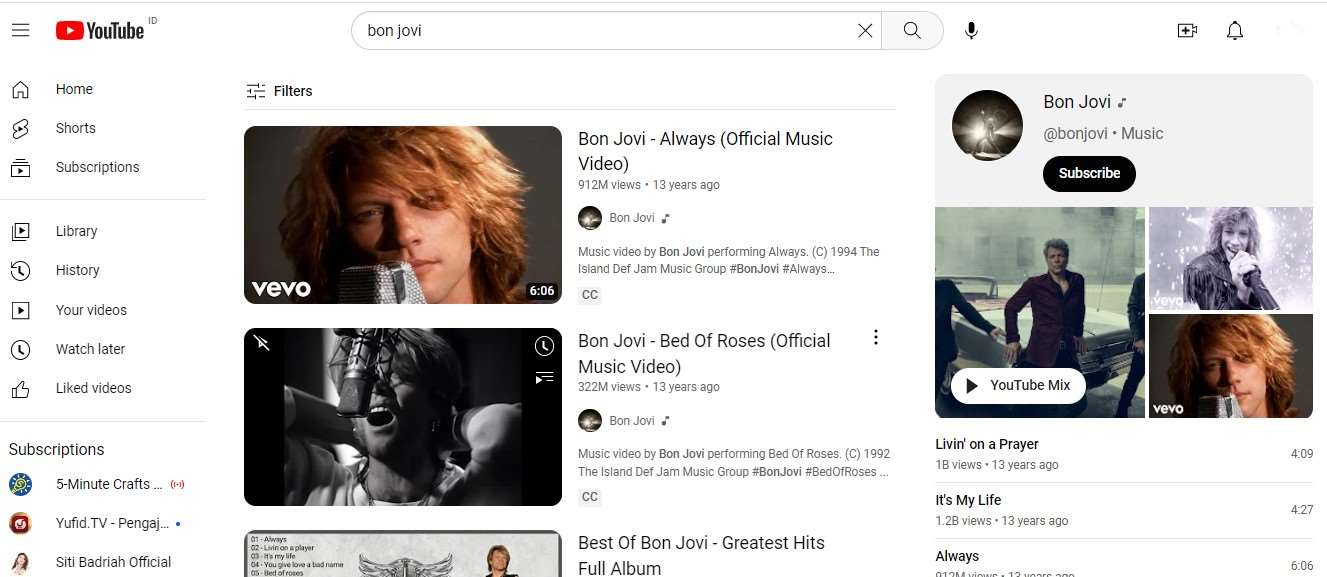Go to the YouTube logo home

(x=100, y=30)
